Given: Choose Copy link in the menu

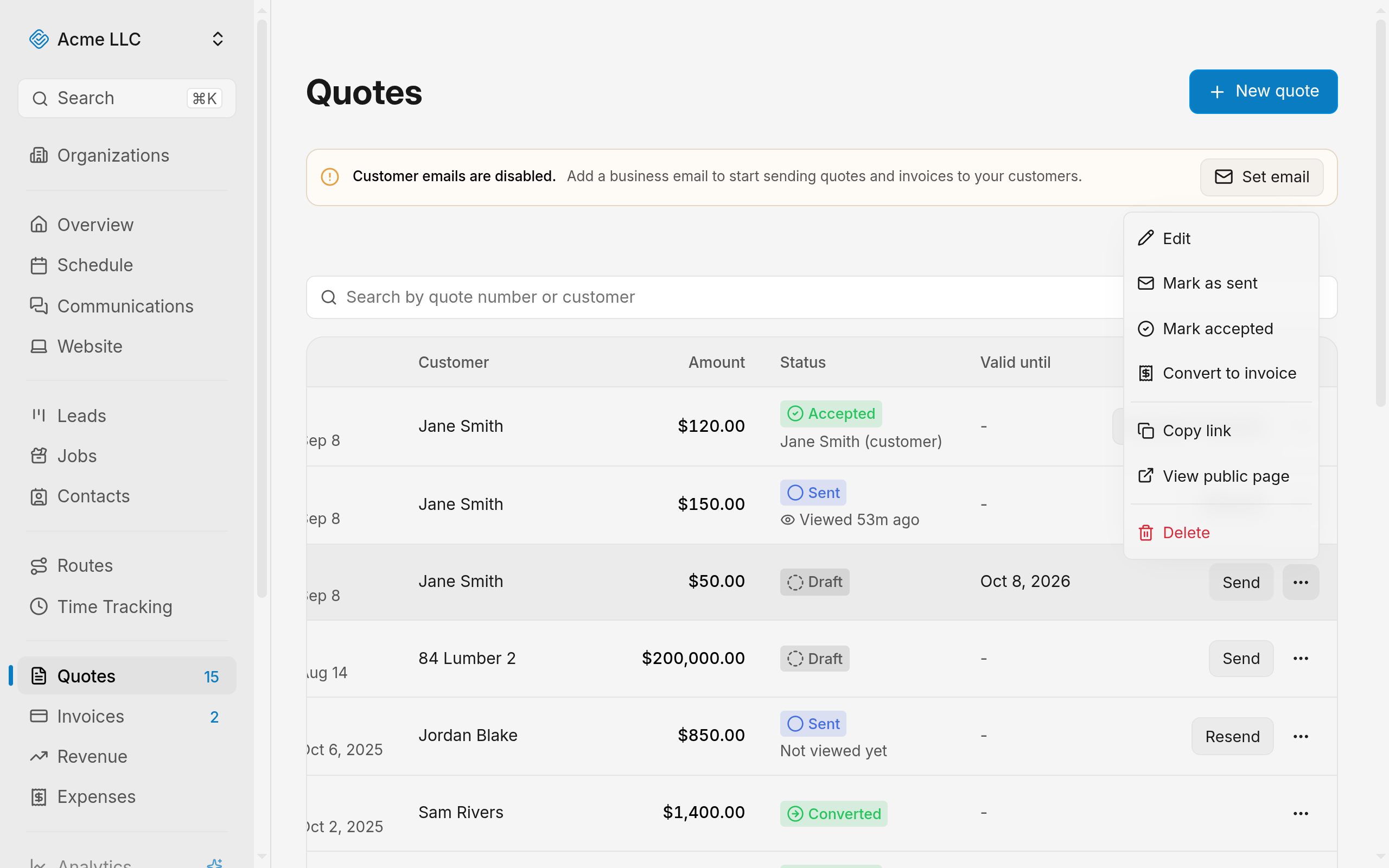Looking at the screenshot, I should pyautogui.click(x=1221, y=431).
